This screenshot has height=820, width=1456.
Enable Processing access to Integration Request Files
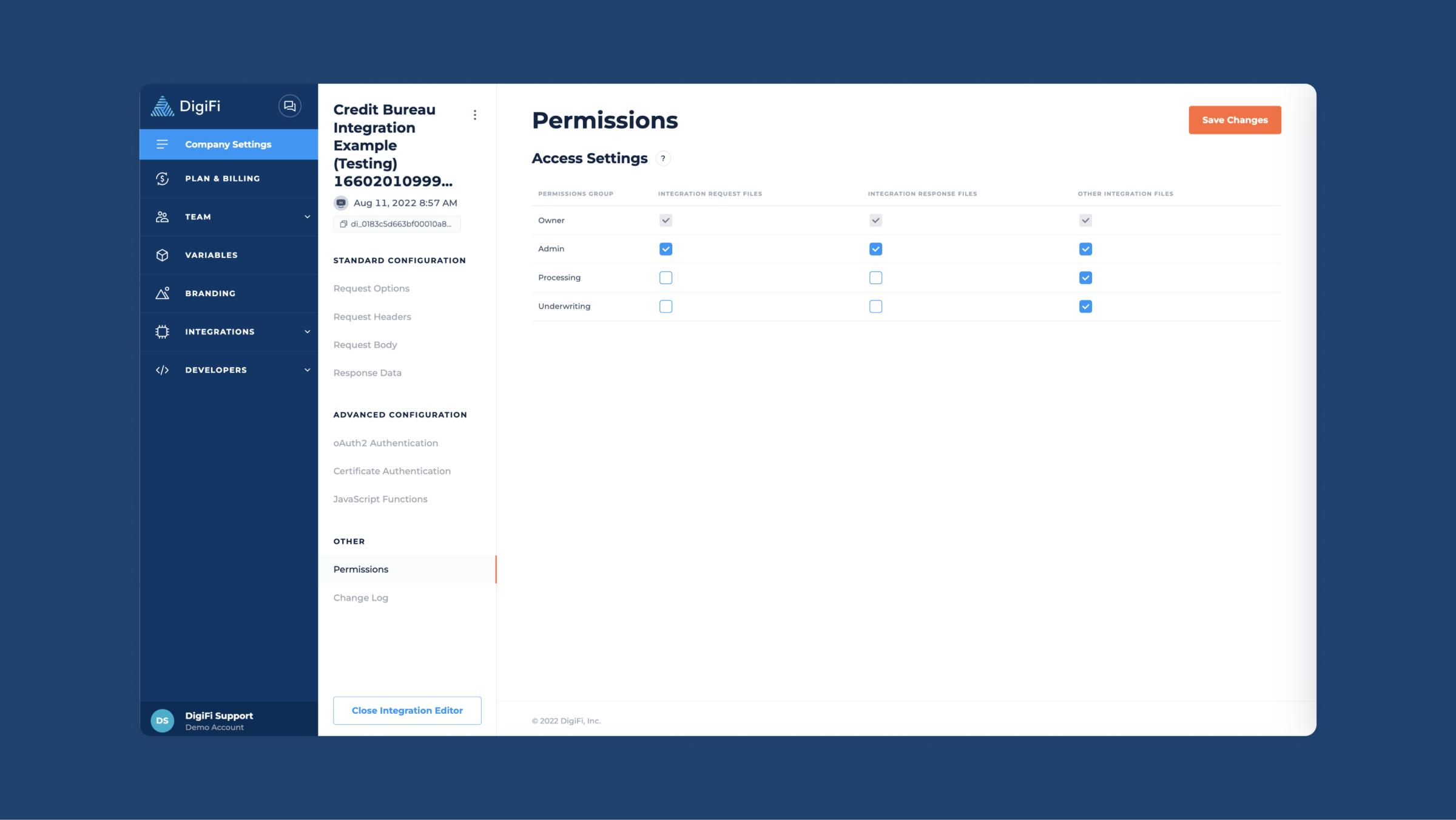click(x=666, y=277)
